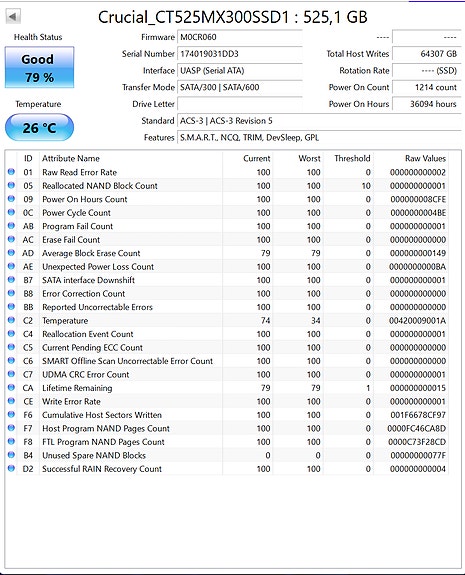Click the 26 °C temperature indicator
The width and height of the screenshot is (465, 575).
click(x=39, y=128)
